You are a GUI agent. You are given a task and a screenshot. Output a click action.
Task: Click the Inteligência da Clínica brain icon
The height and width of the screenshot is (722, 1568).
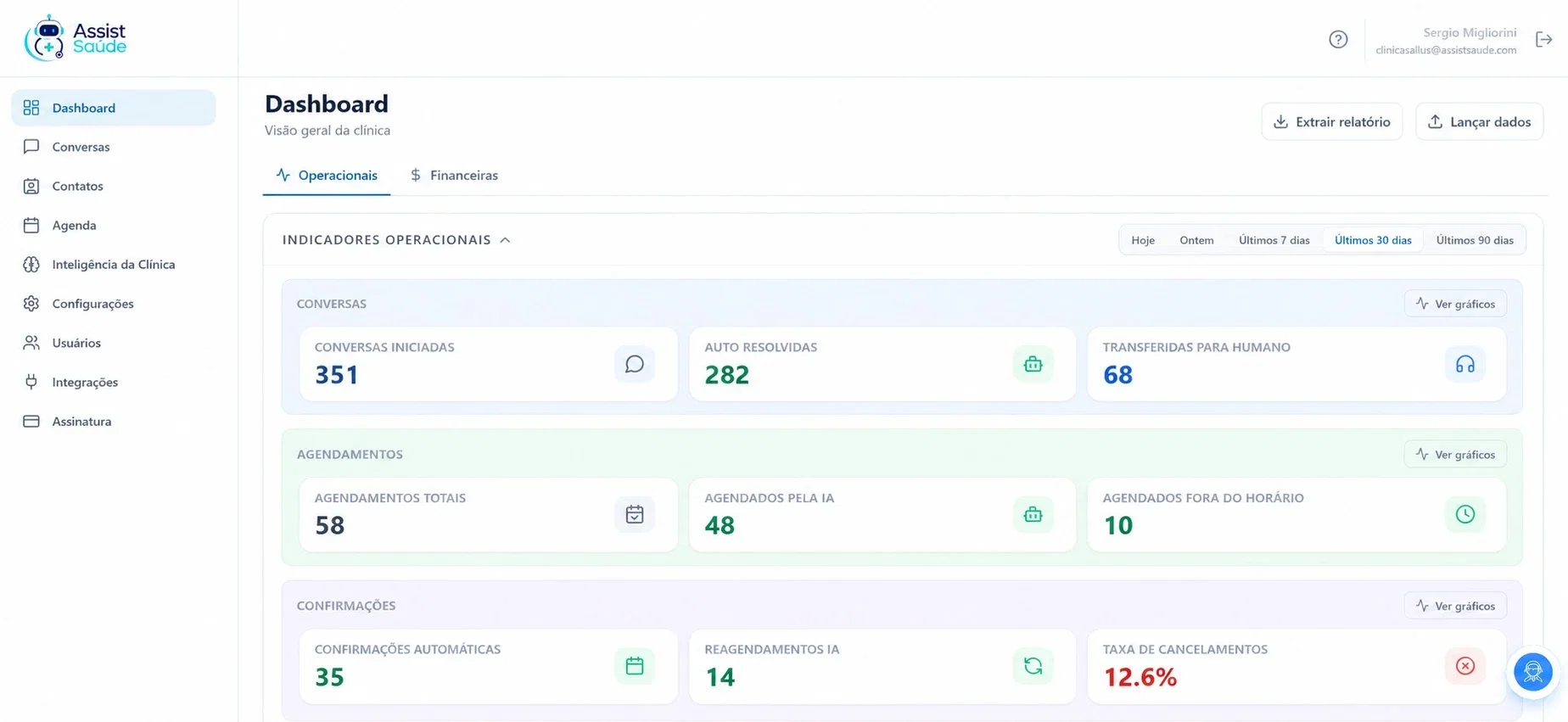point(31,264)
